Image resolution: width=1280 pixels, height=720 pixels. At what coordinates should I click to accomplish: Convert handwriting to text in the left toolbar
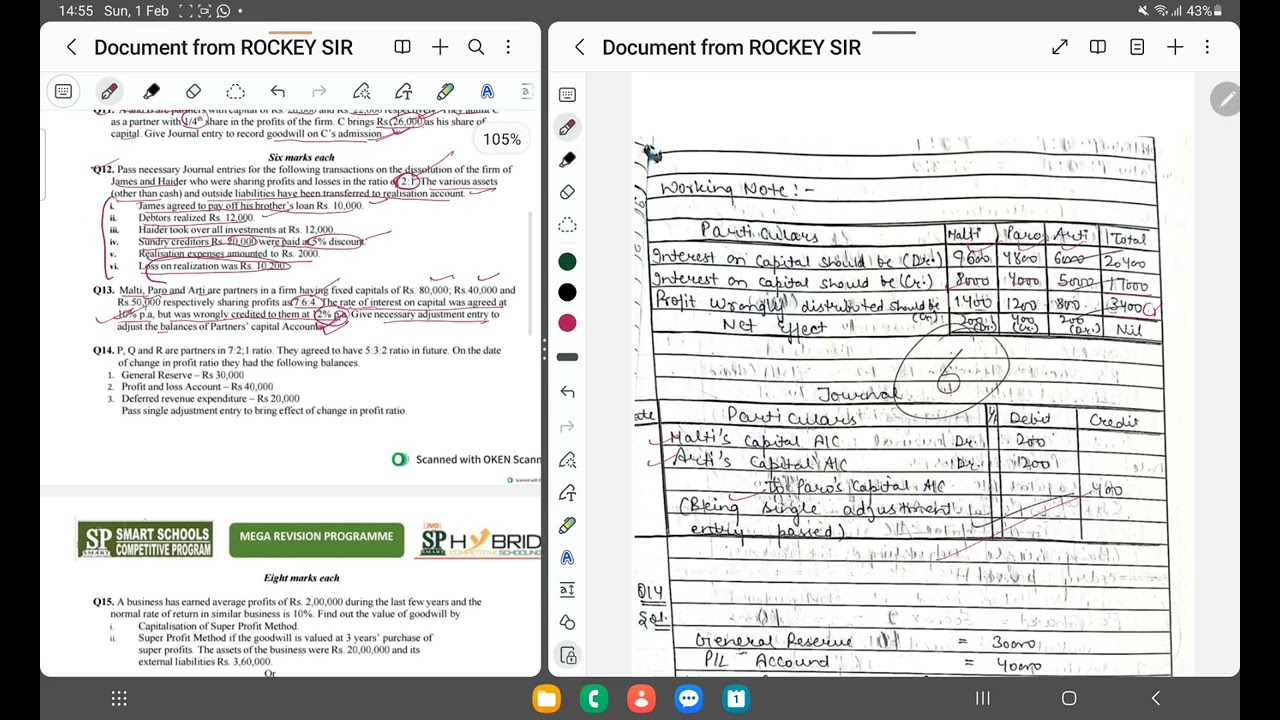[403, 92]
